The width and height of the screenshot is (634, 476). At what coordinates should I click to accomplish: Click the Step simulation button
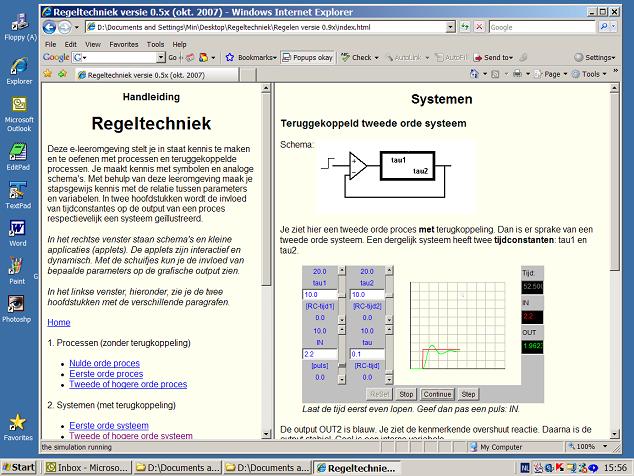[468, 394]
